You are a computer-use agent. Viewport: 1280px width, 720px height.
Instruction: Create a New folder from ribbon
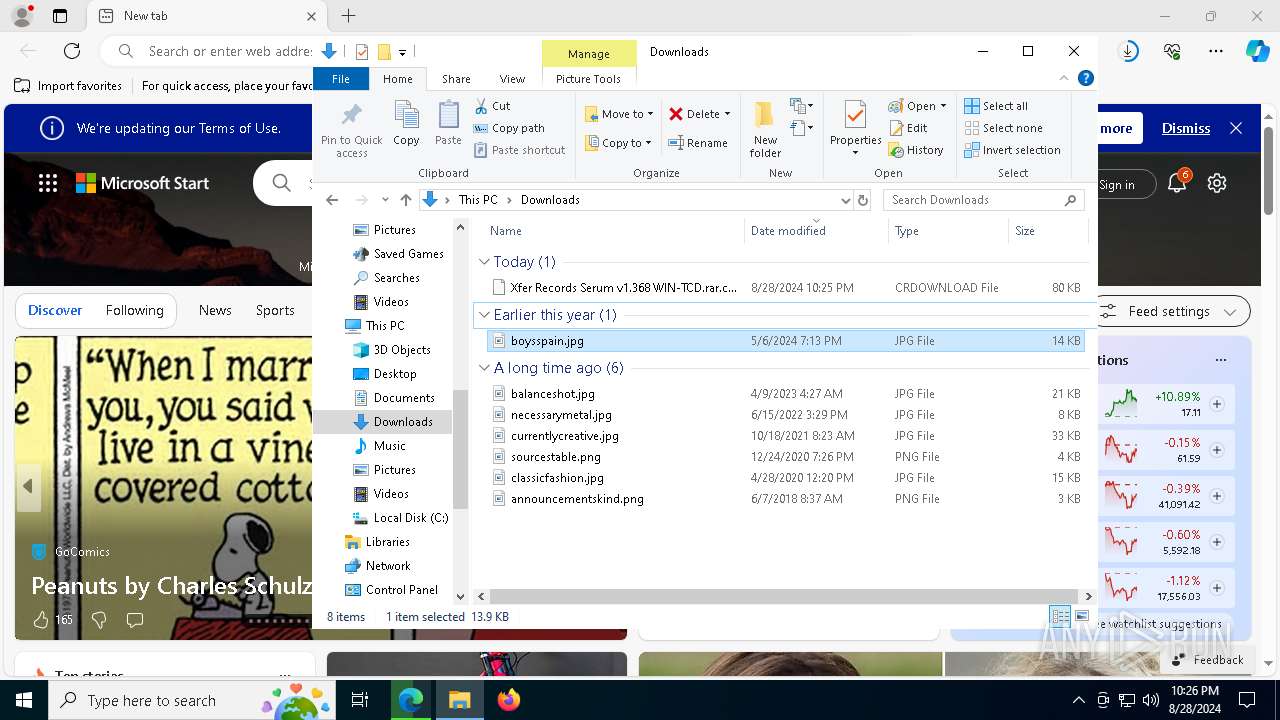pyautogui.click(x=765, y=129)
